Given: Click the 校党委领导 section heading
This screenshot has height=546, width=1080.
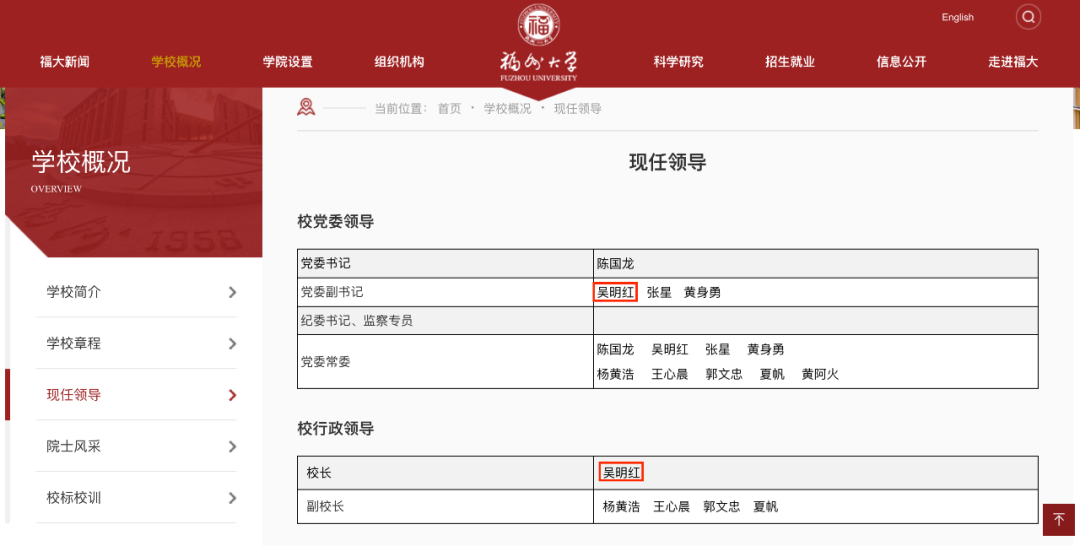Looking at the screenshot, I should pyautogui.click(x=335, y=222).
